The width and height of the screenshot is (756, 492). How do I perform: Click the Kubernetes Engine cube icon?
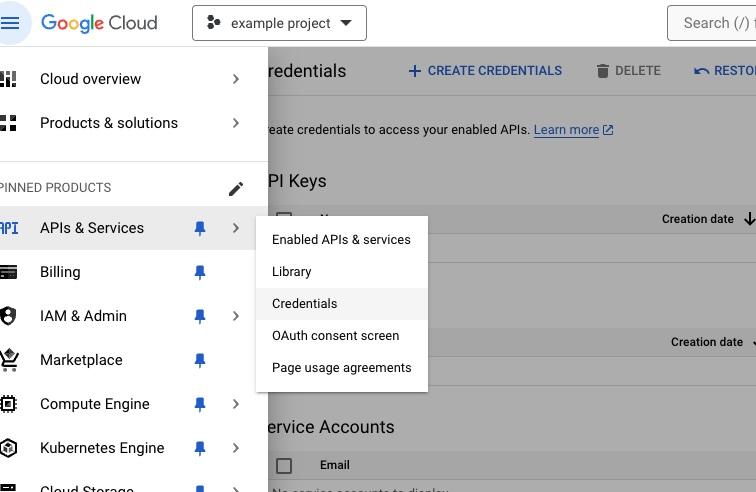click(8, 448)
